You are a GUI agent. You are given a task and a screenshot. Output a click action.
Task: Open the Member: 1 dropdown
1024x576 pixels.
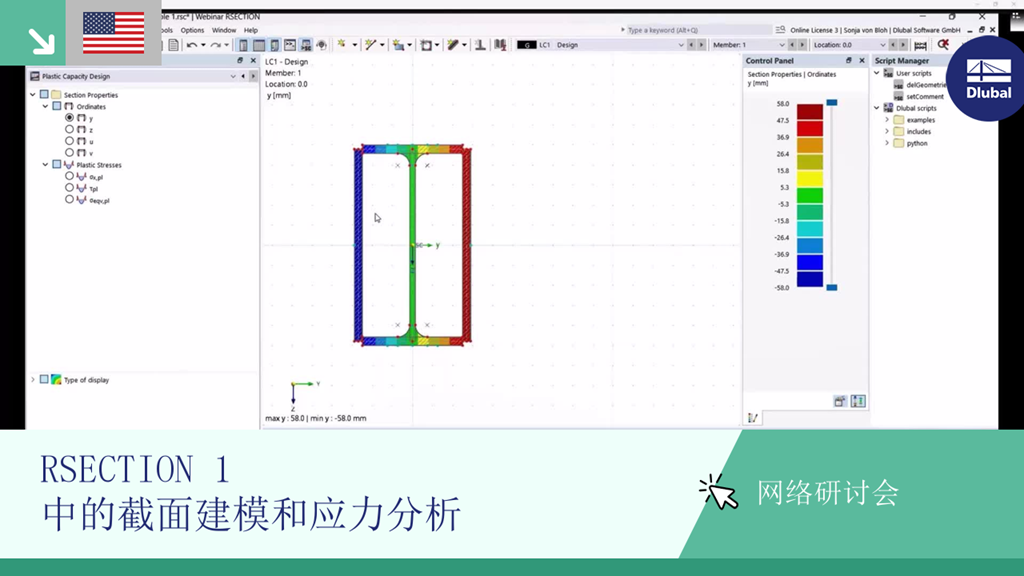coord(781,45)
